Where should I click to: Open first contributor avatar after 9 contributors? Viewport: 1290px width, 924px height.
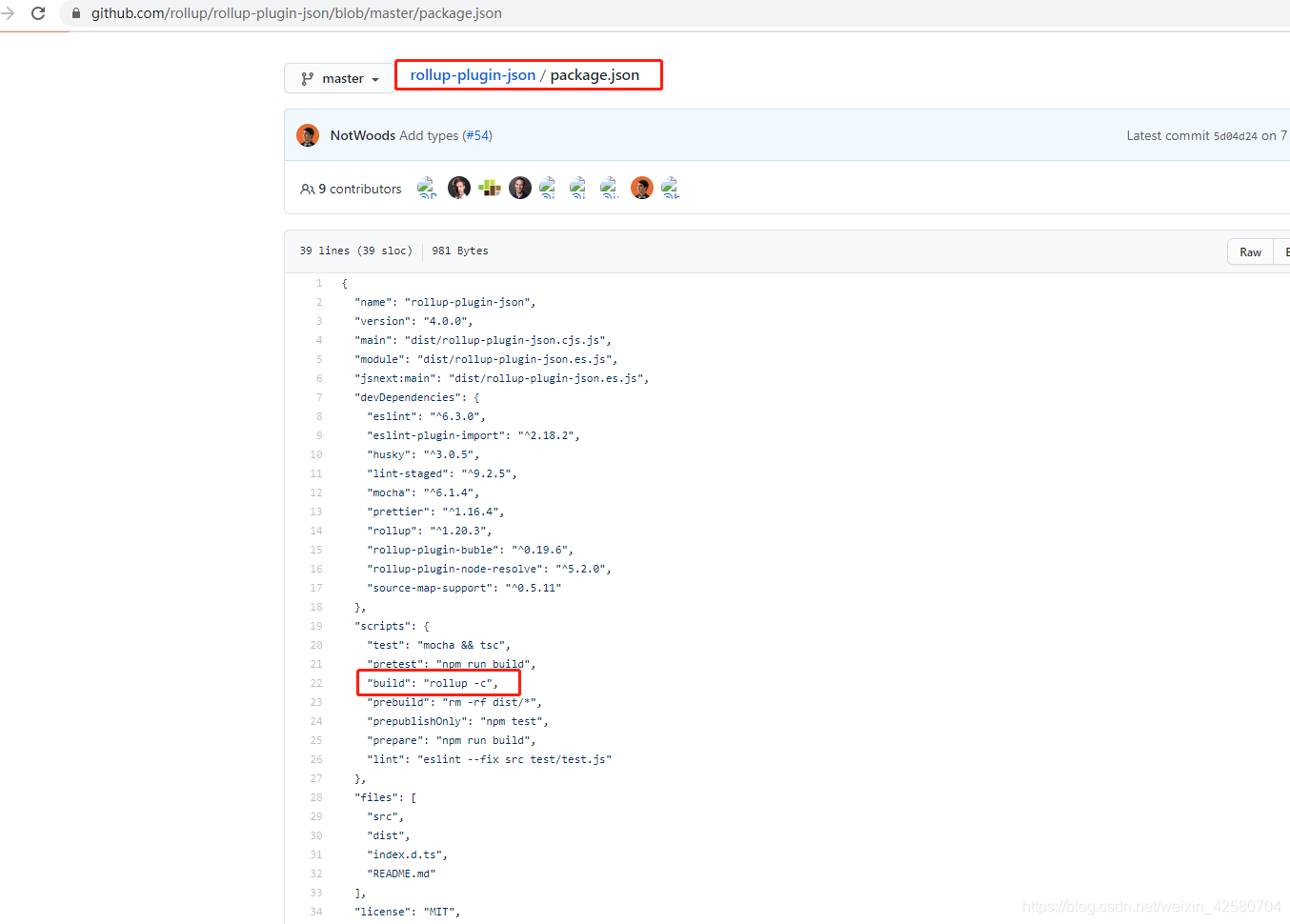428,188
